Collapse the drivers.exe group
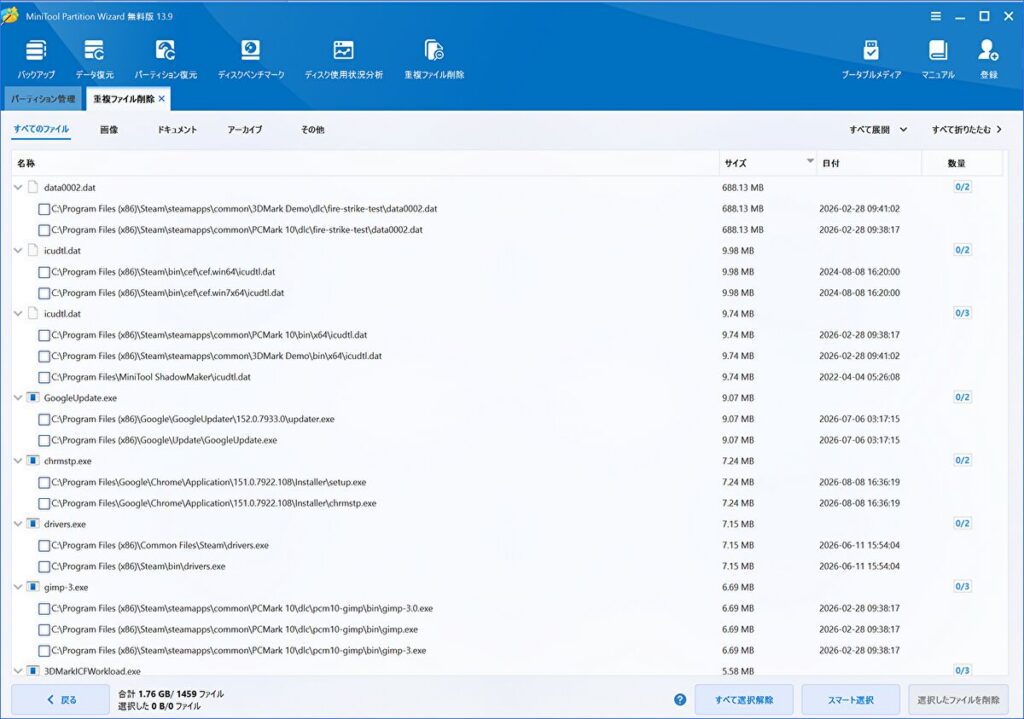This screenshot has width=1024, height=719. click(x=18, y=524)
